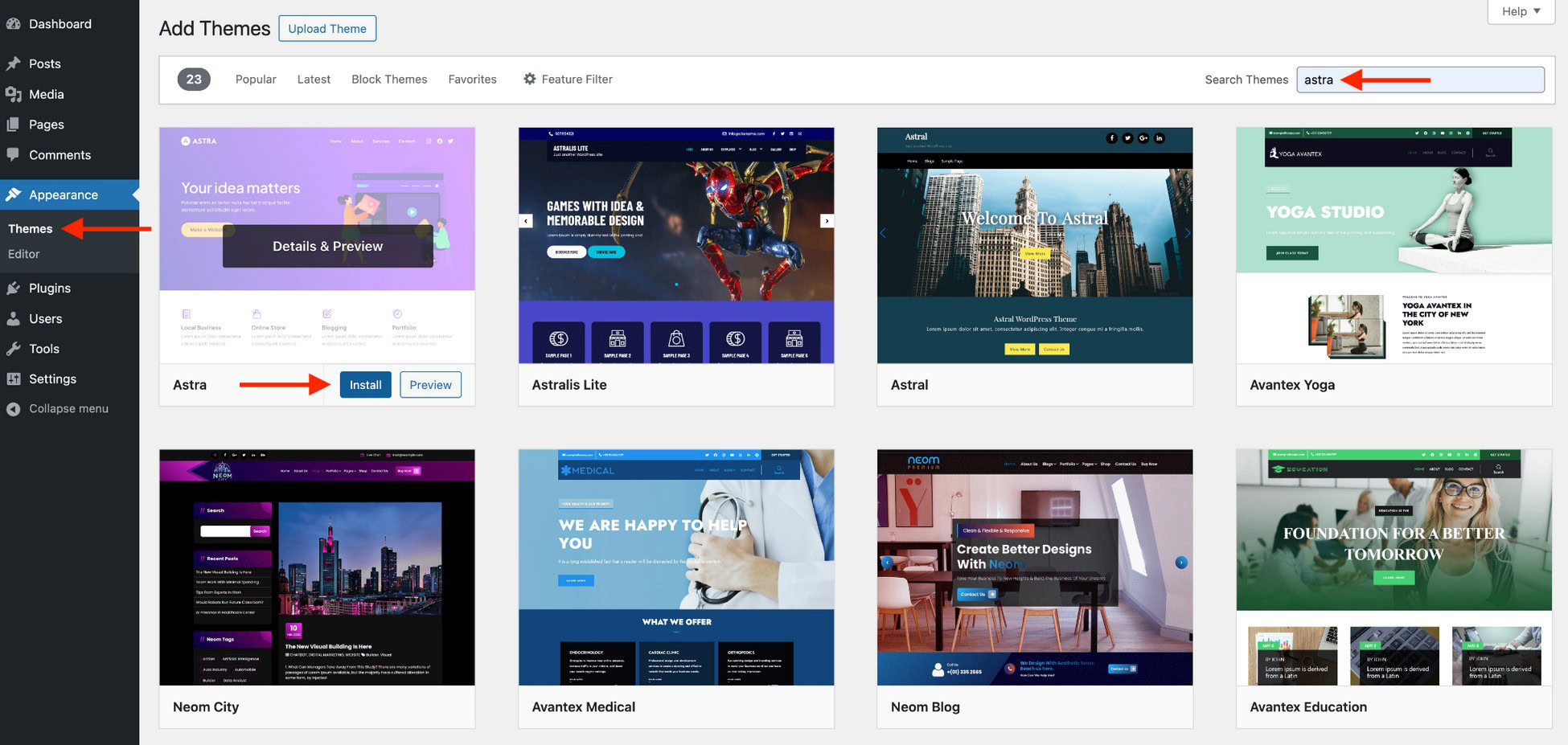Click the Avantex Medical theme name
The width and height of the screenshot is (1568, 745).
[x=584, y=707]
